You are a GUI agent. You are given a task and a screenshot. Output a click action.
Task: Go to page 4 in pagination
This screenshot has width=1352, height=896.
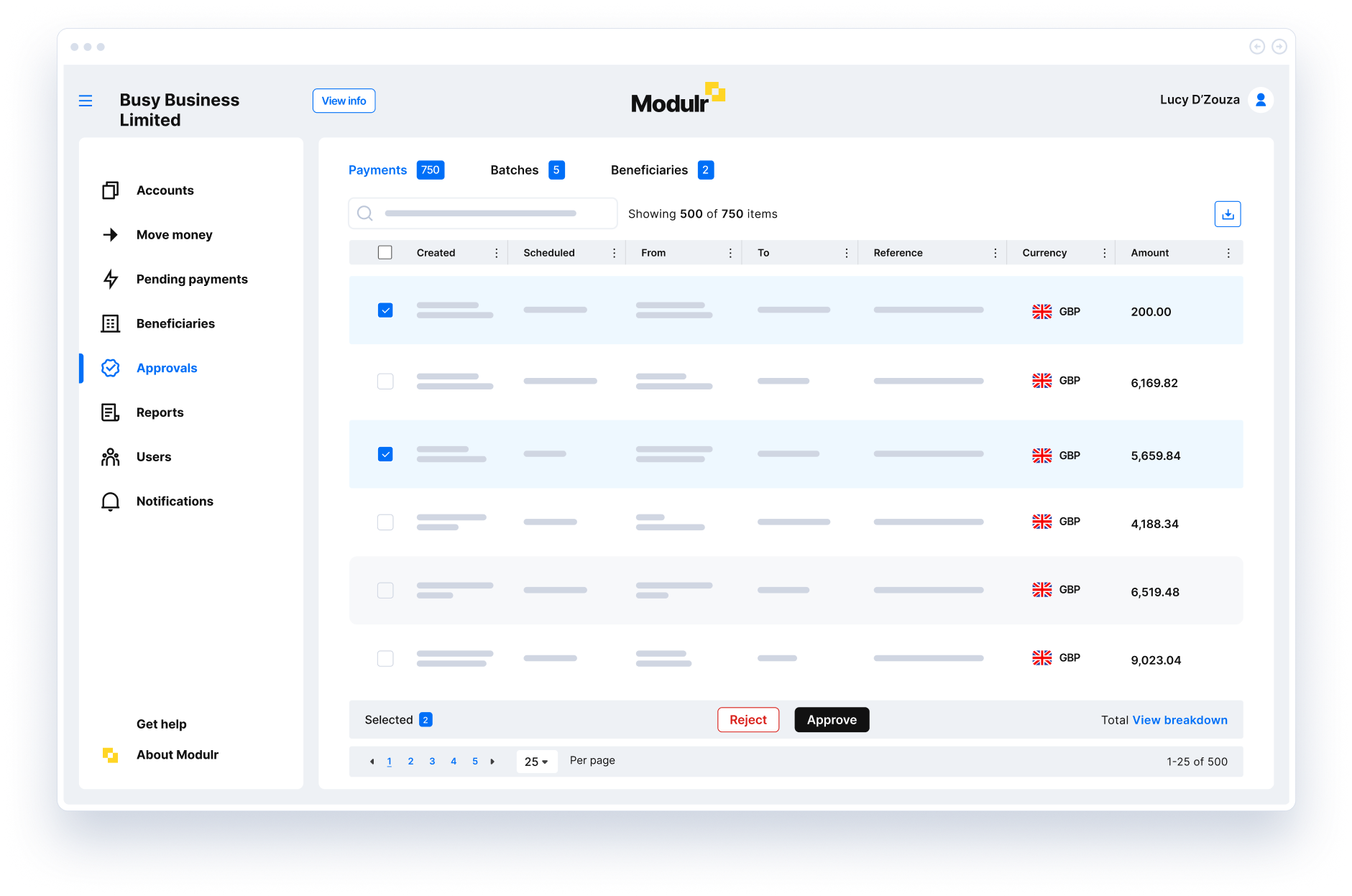pyautogui.click(x=454, y=762)
